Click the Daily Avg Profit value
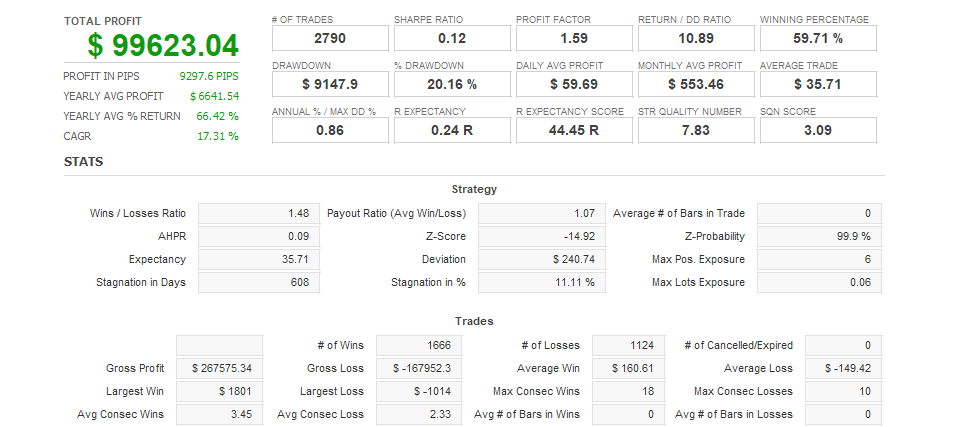The image size is (956, 427). point(574,84)
